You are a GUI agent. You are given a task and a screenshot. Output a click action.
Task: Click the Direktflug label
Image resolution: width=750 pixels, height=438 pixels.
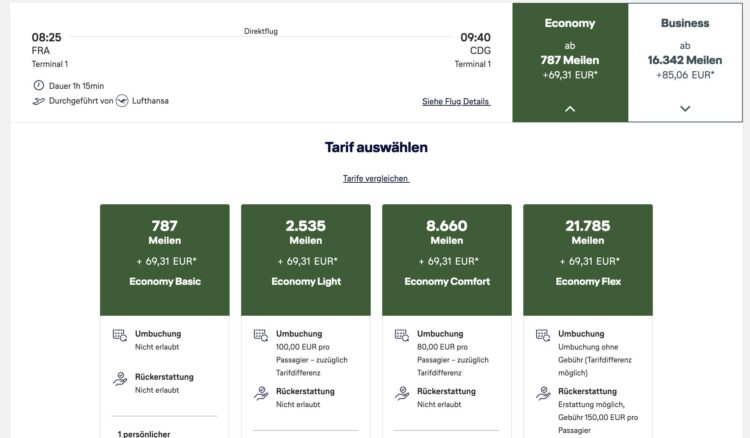pos(261,31)
